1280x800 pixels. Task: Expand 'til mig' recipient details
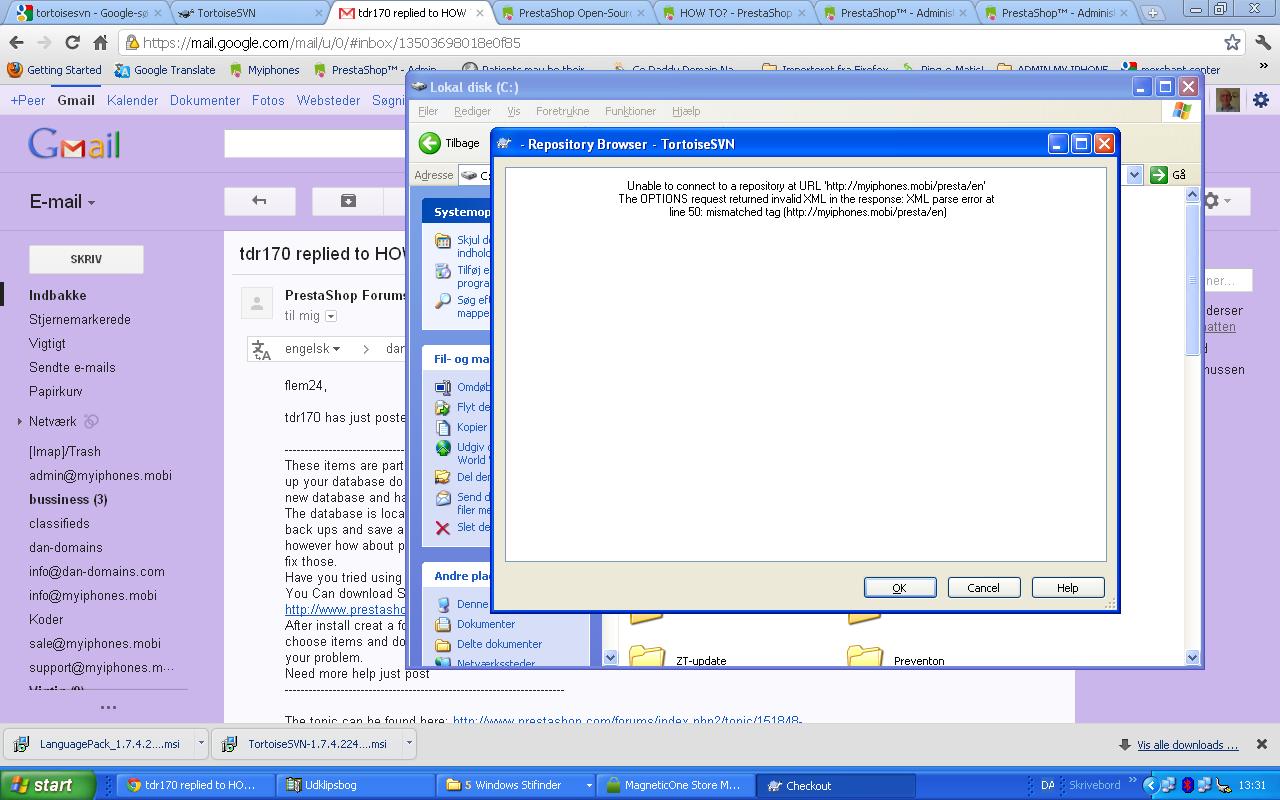click(331, 316)
